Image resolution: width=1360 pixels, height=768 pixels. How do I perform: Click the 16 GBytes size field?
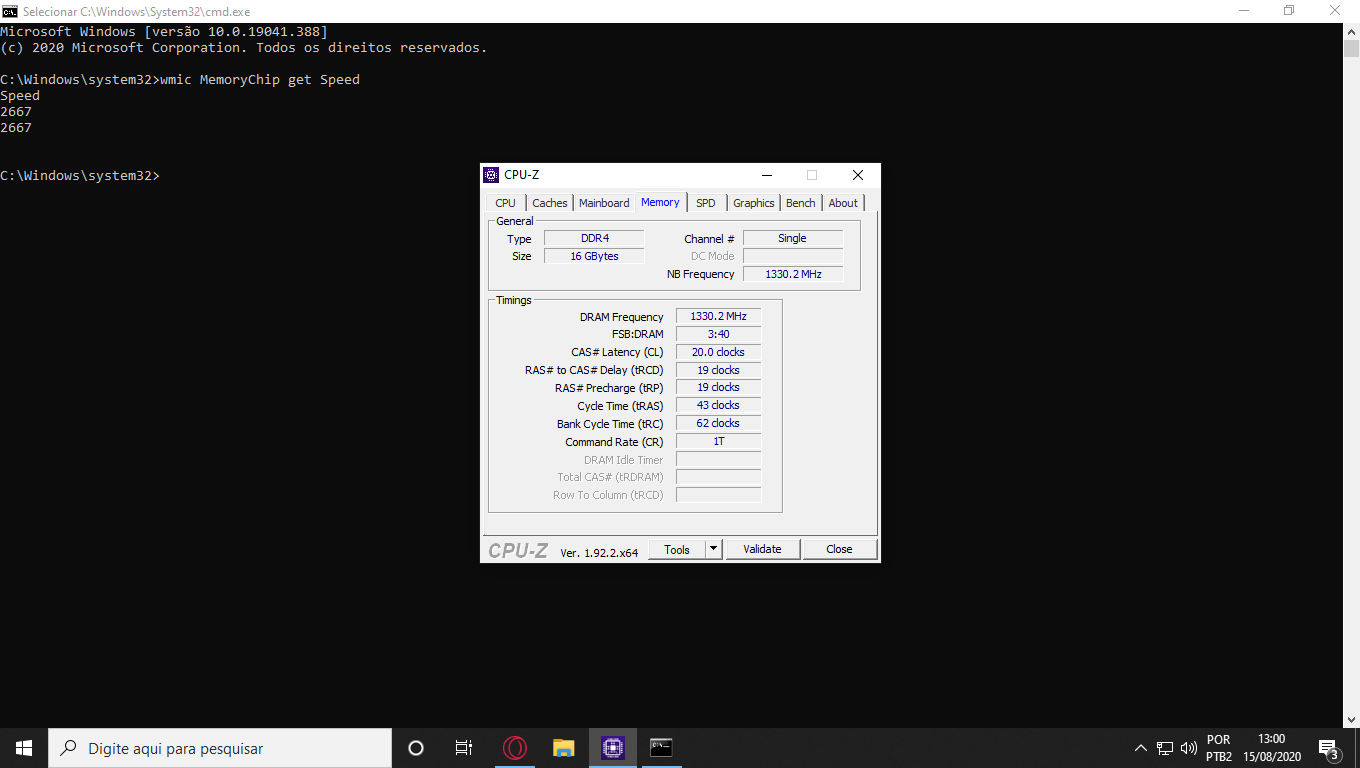click(594, 256)
